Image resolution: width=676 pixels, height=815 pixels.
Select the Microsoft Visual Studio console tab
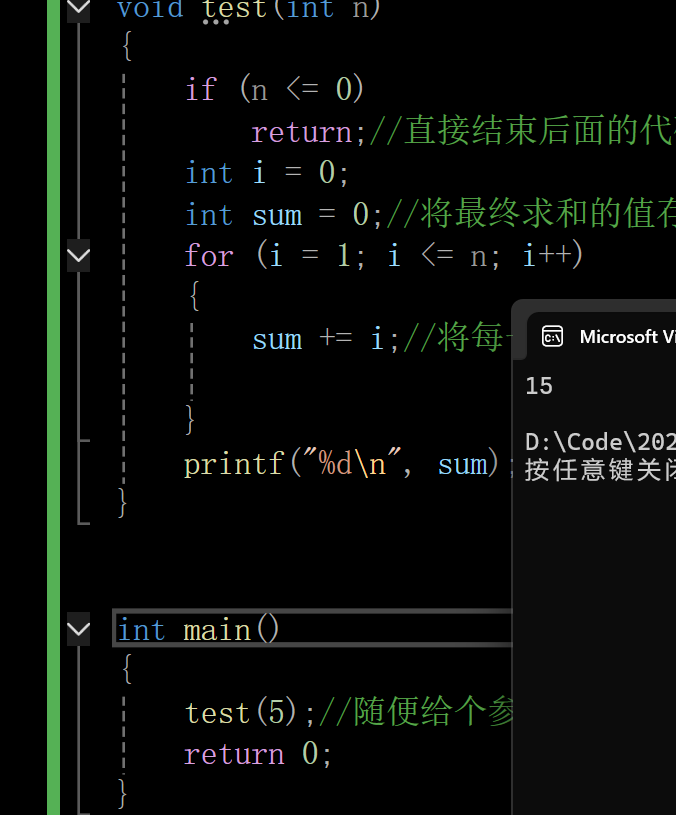coord(603,337)
